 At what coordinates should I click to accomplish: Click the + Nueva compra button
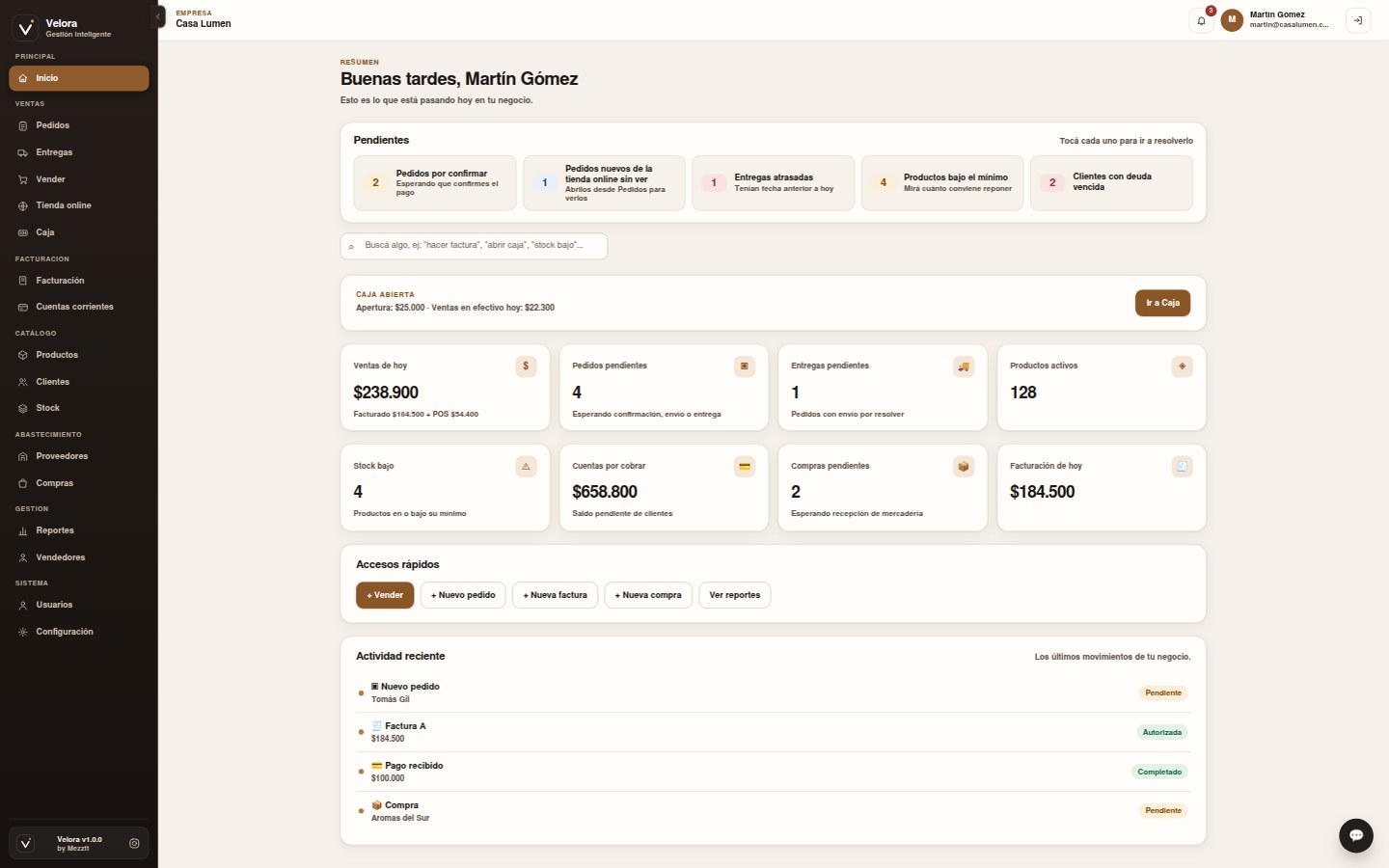pos(648,595)
